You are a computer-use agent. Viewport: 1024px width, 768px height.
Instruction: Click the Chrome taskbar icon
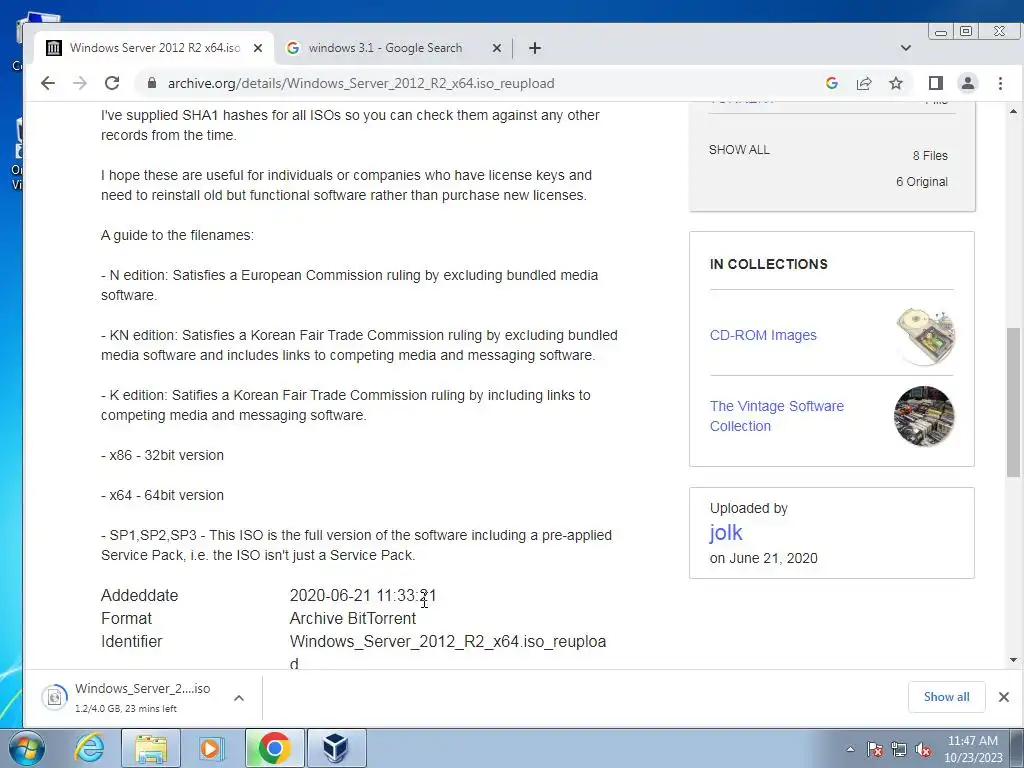[274, 748]
